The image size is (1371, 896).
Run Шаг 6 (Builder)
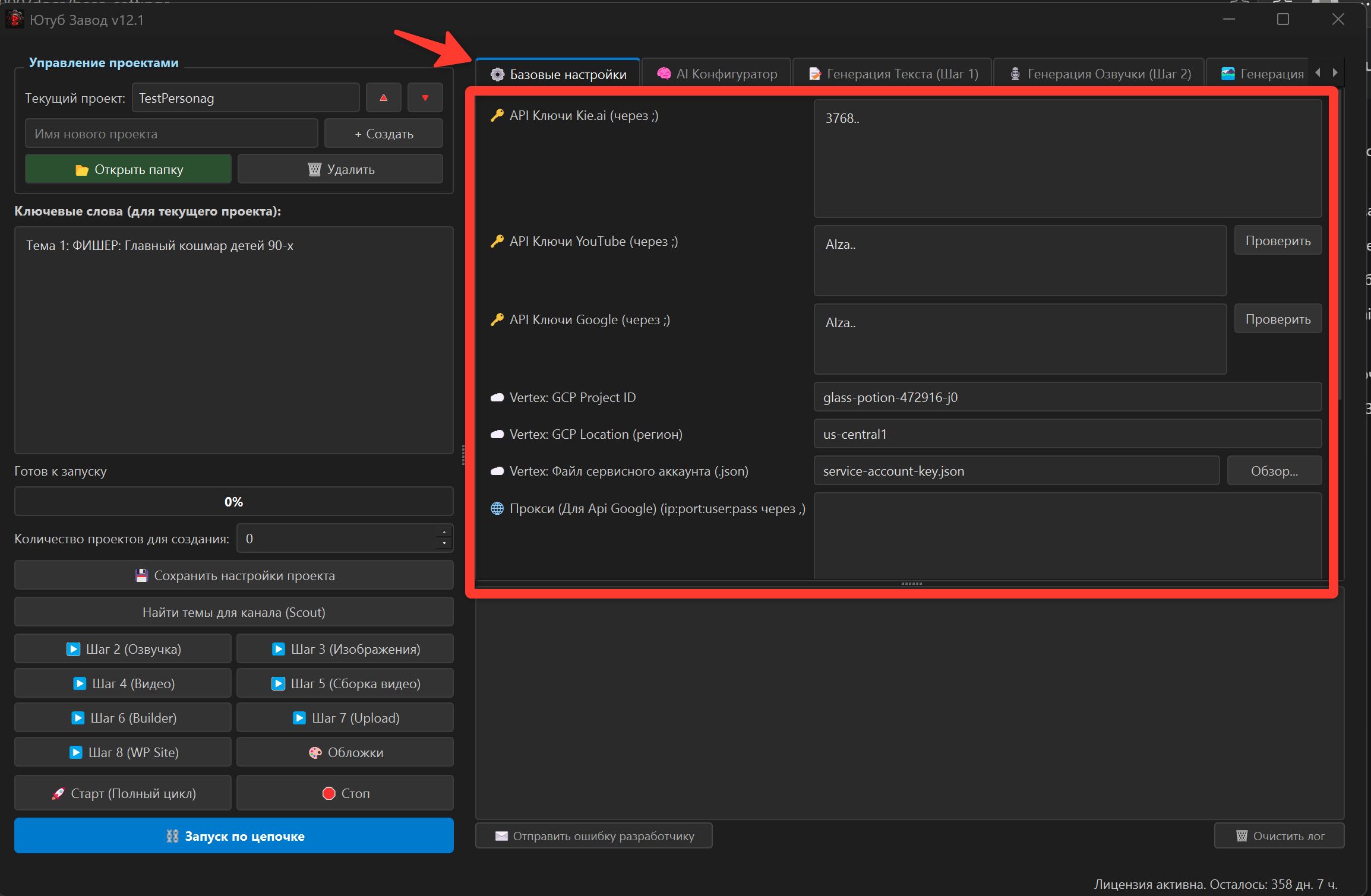[x=123, y=718]
